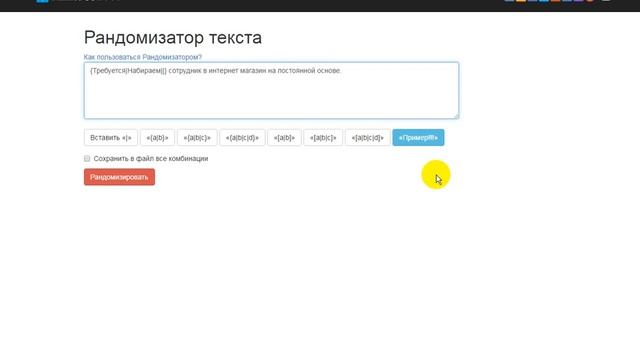Image resolution: width=640 pixels, height=360 pixels.
Task: Insert the «{a|b|c}» curly-brace template
Action: click(197, 138)
